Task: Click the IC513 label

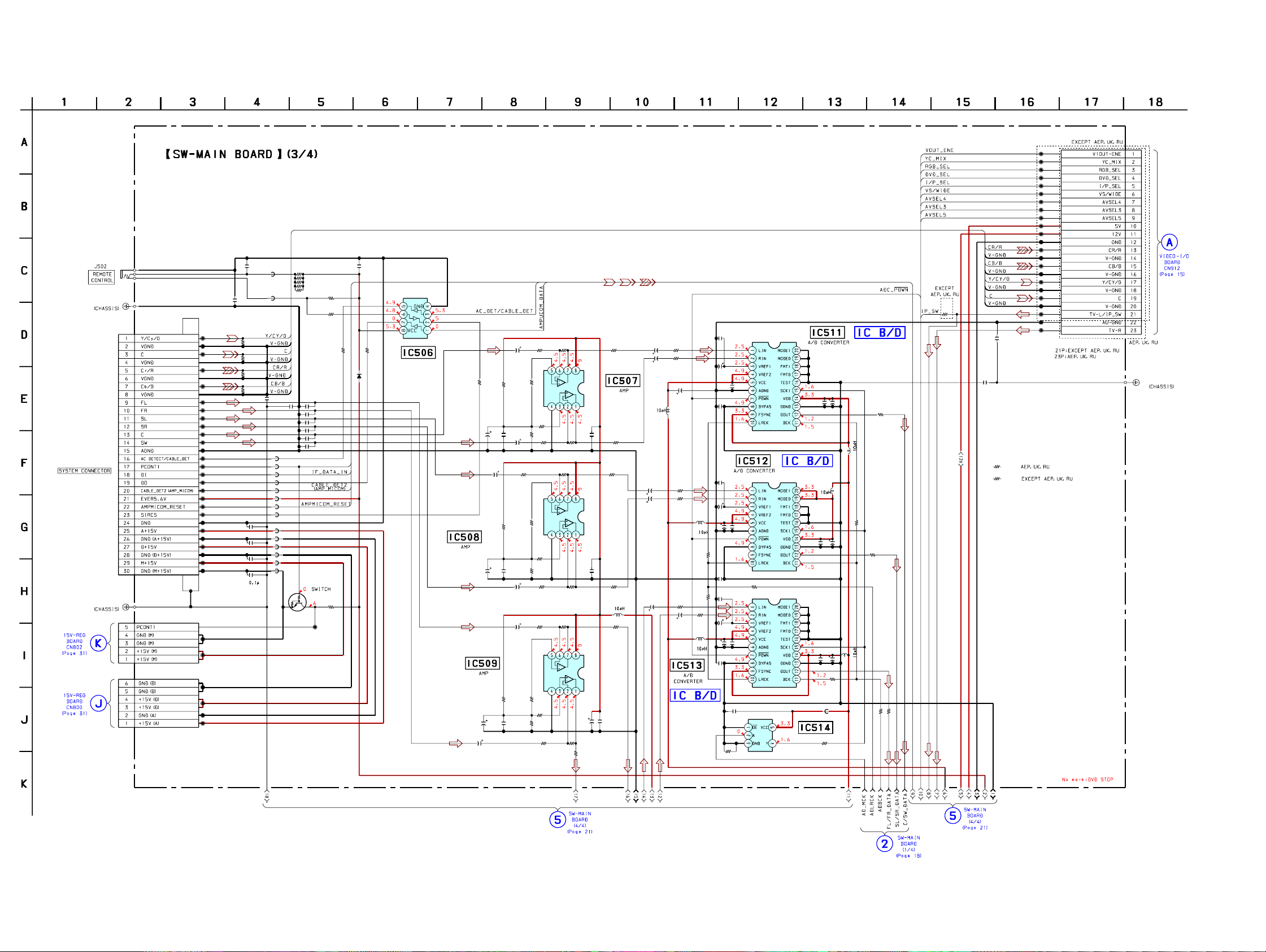Action: 687,665
